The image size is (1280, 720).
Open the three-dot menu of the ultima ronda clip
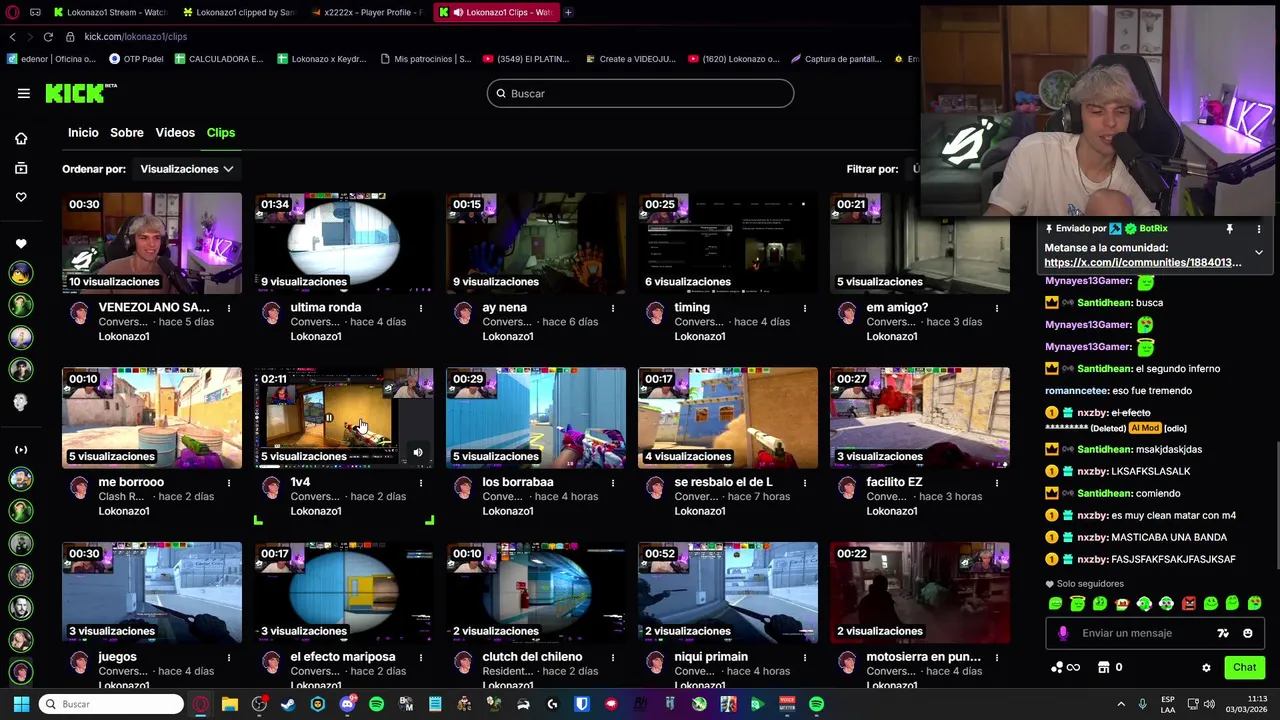[x=421, y=308]
